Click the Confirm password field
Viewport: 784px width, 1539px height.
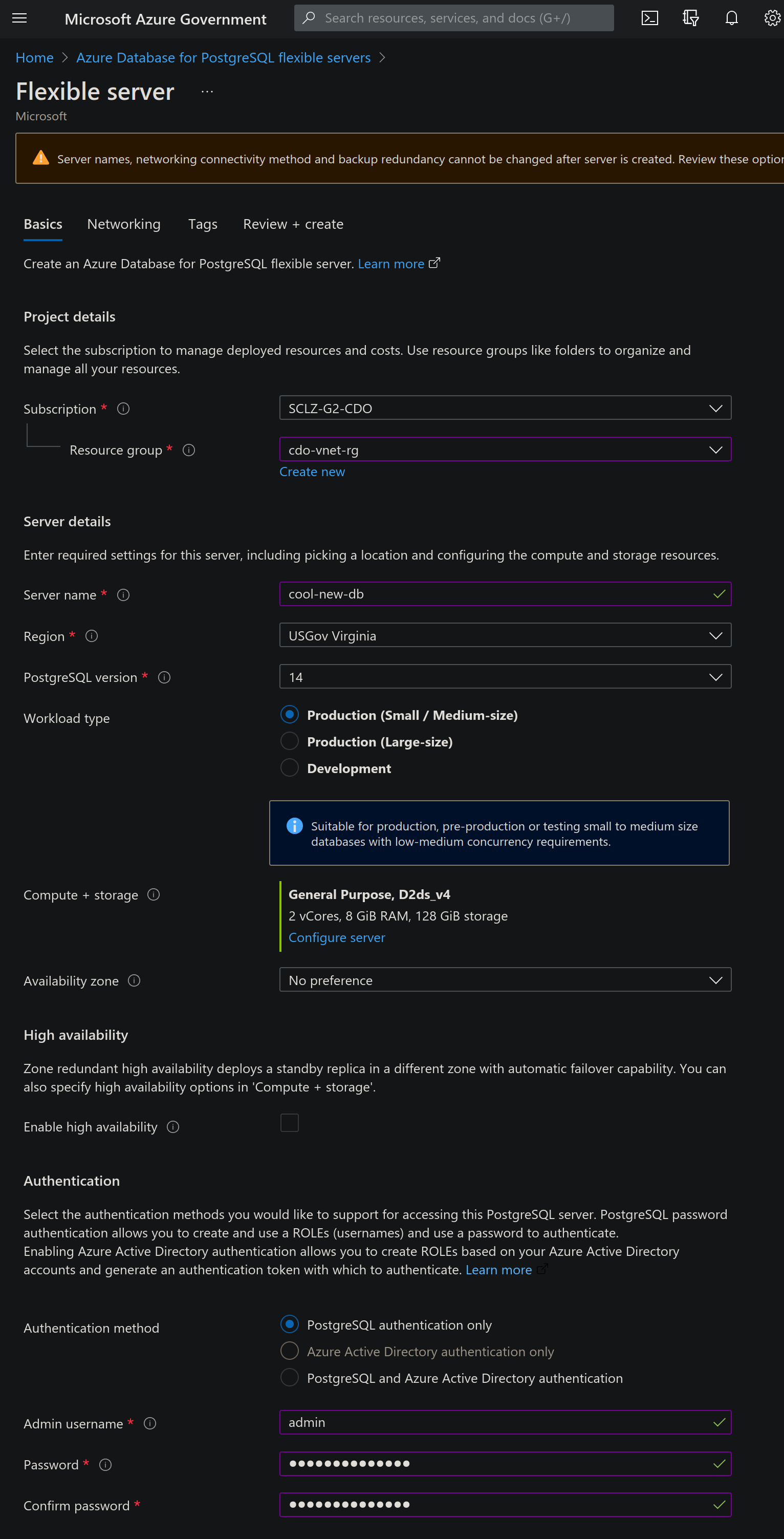(505, 1505)
